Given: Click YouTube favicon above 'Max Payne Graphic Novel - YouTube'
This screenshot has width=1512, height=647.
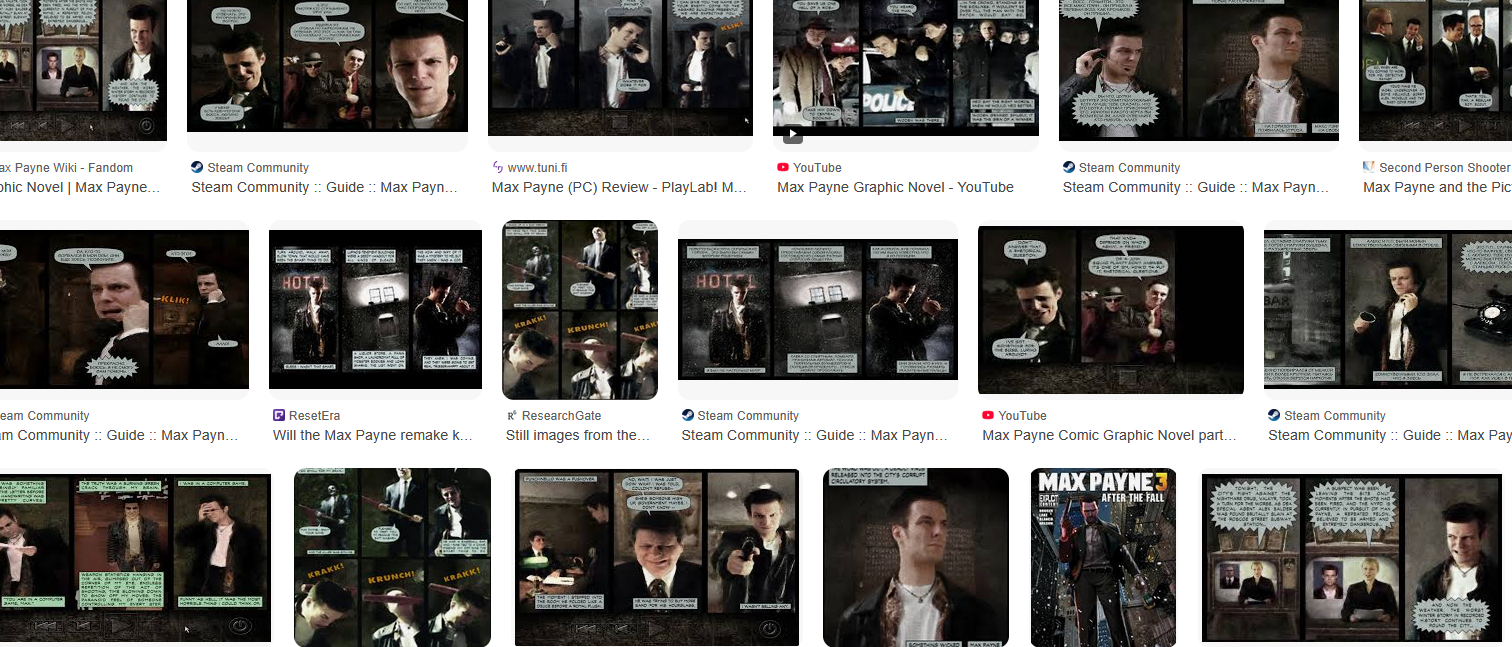Looking at the screenshot, I should pos(783,168).
